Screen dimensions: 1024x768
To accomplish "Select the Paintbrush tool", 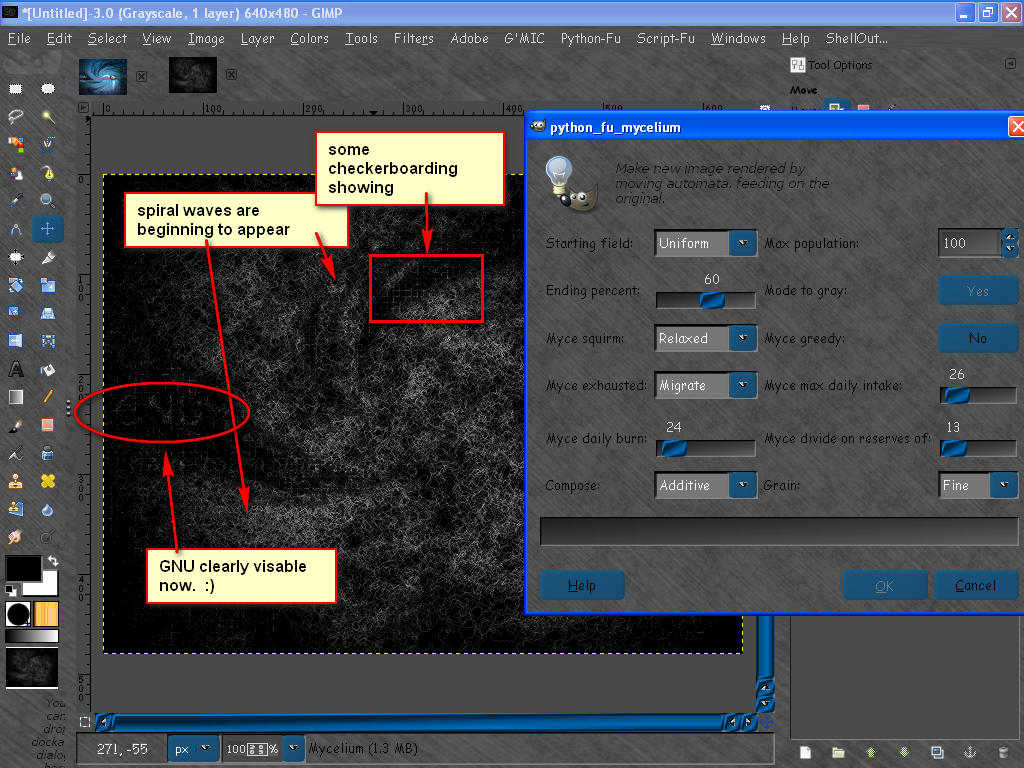I will point(16,425).
